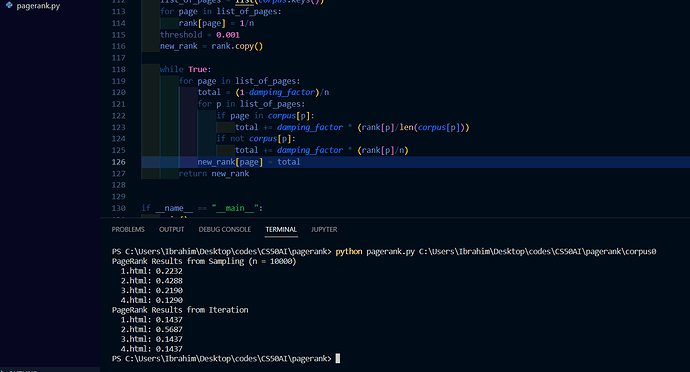Click line number 126 in the gutter
The image size is (690, 372).
118,162
